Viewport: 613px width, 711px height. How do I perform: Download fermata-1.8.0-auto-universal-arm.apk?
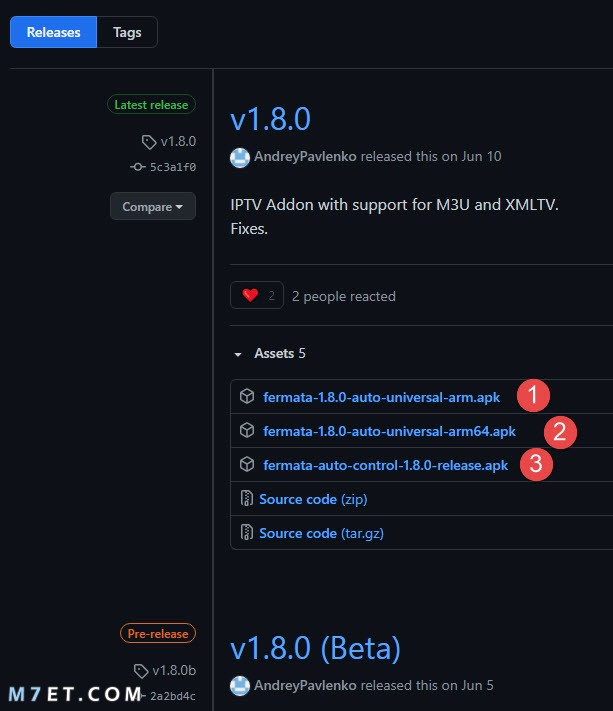[381, 397]
